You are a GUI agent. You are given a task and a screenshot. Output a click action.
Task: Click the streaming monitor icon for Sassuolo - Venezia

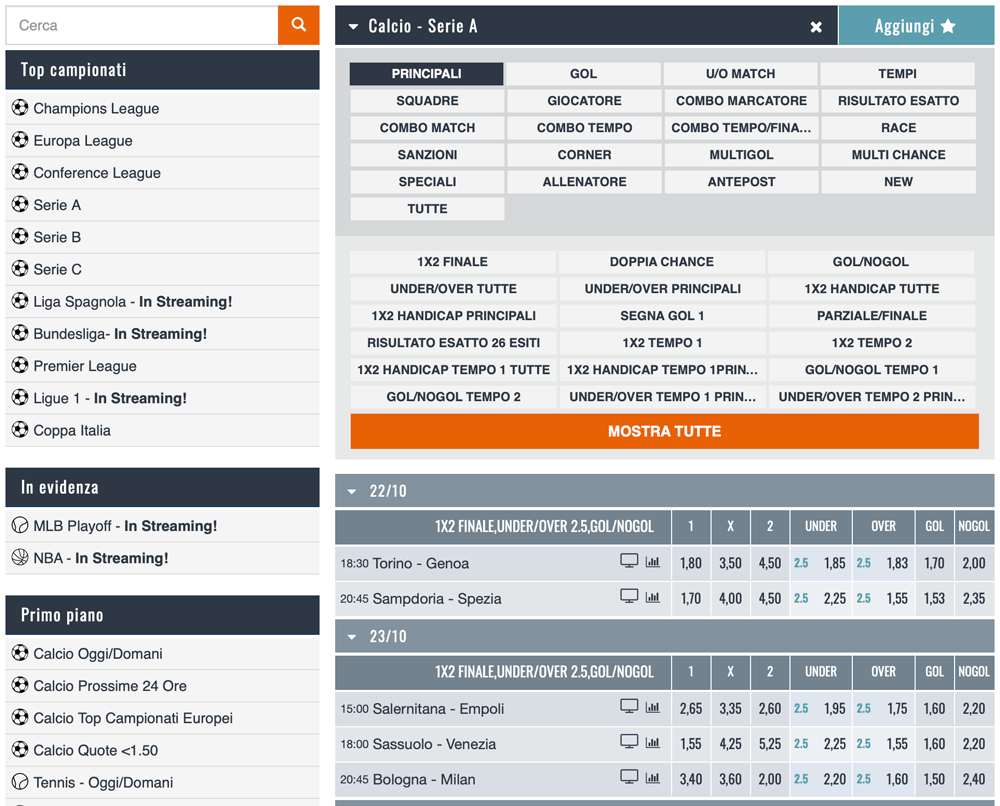tap(629, 742)
